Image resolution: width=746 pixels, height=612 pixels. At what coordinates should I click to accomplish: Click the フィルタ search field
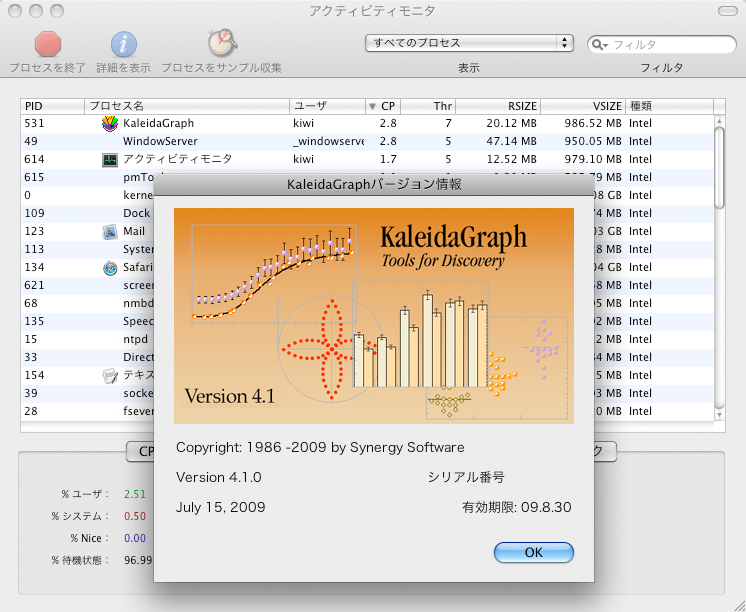pos(661,45)
